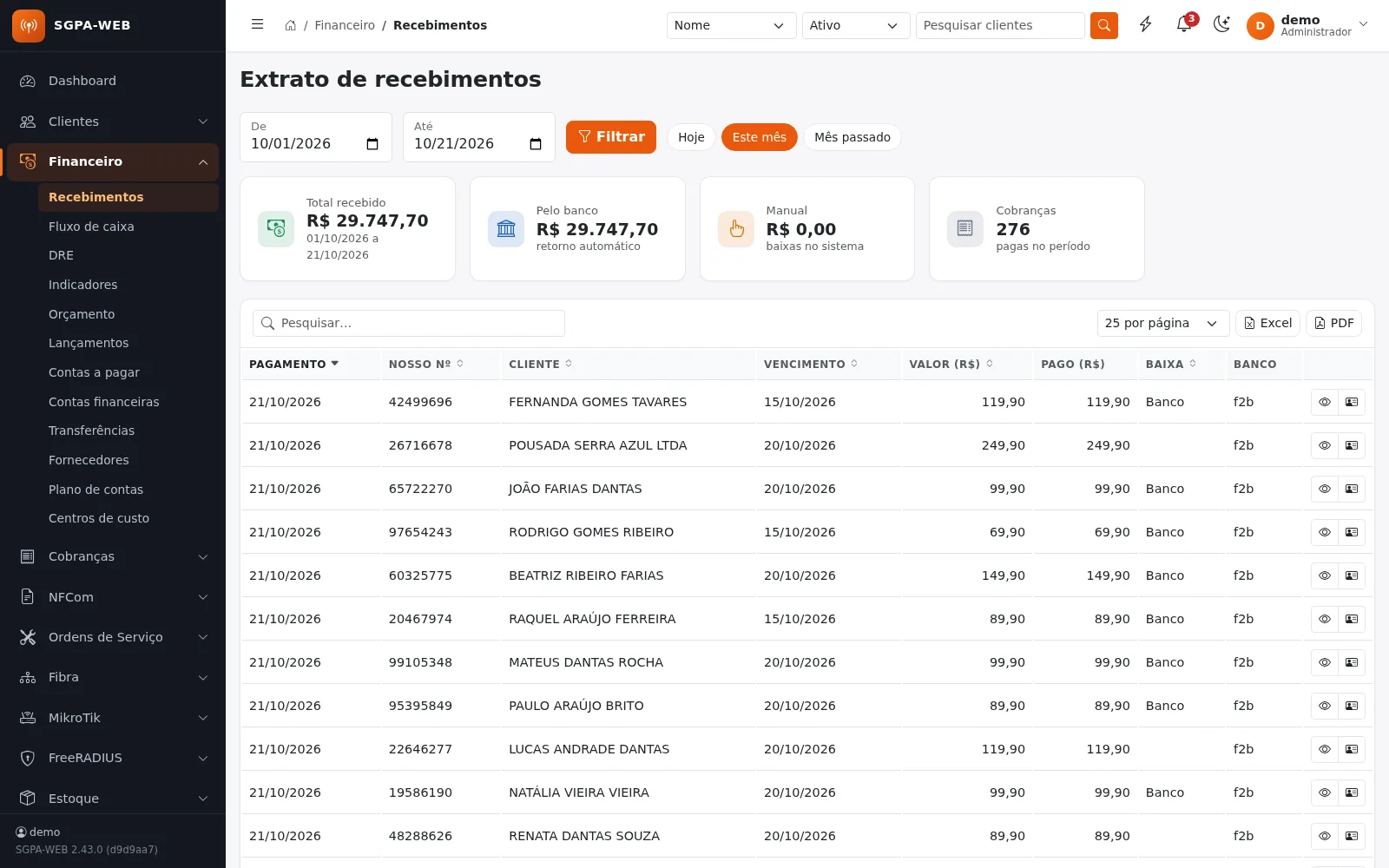
Task: Open the lightning quick actions icon
Action: (1146, 25)
